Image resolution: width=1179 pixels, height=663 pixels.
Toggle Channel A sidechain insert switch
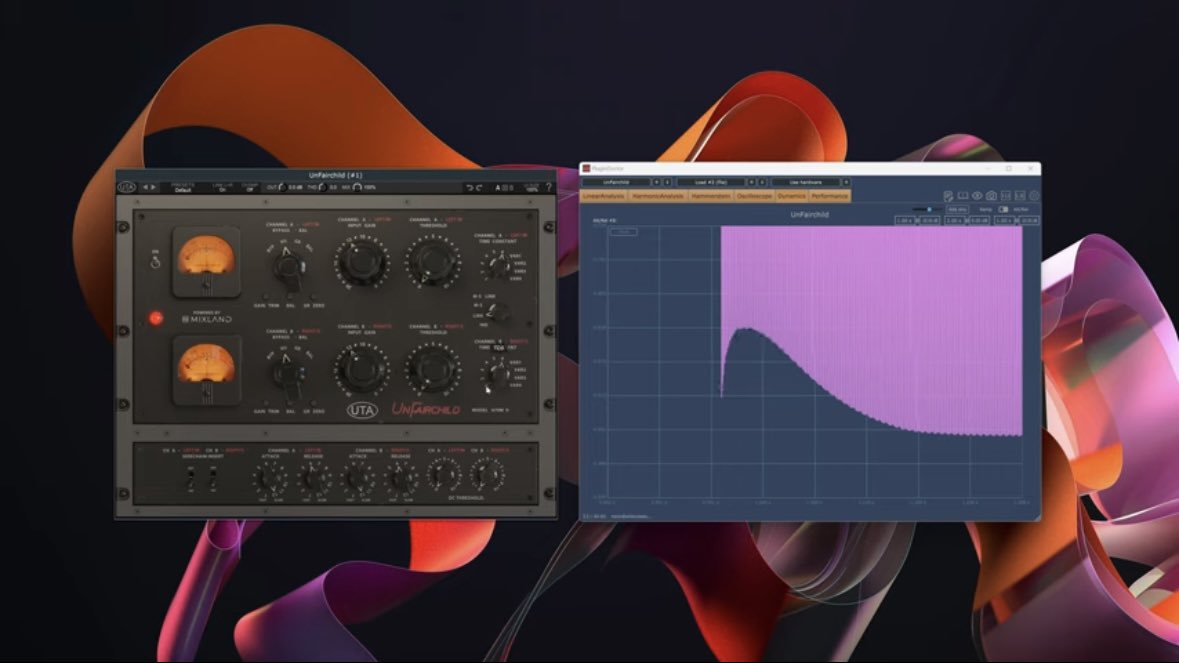click(x=190, y=478)
